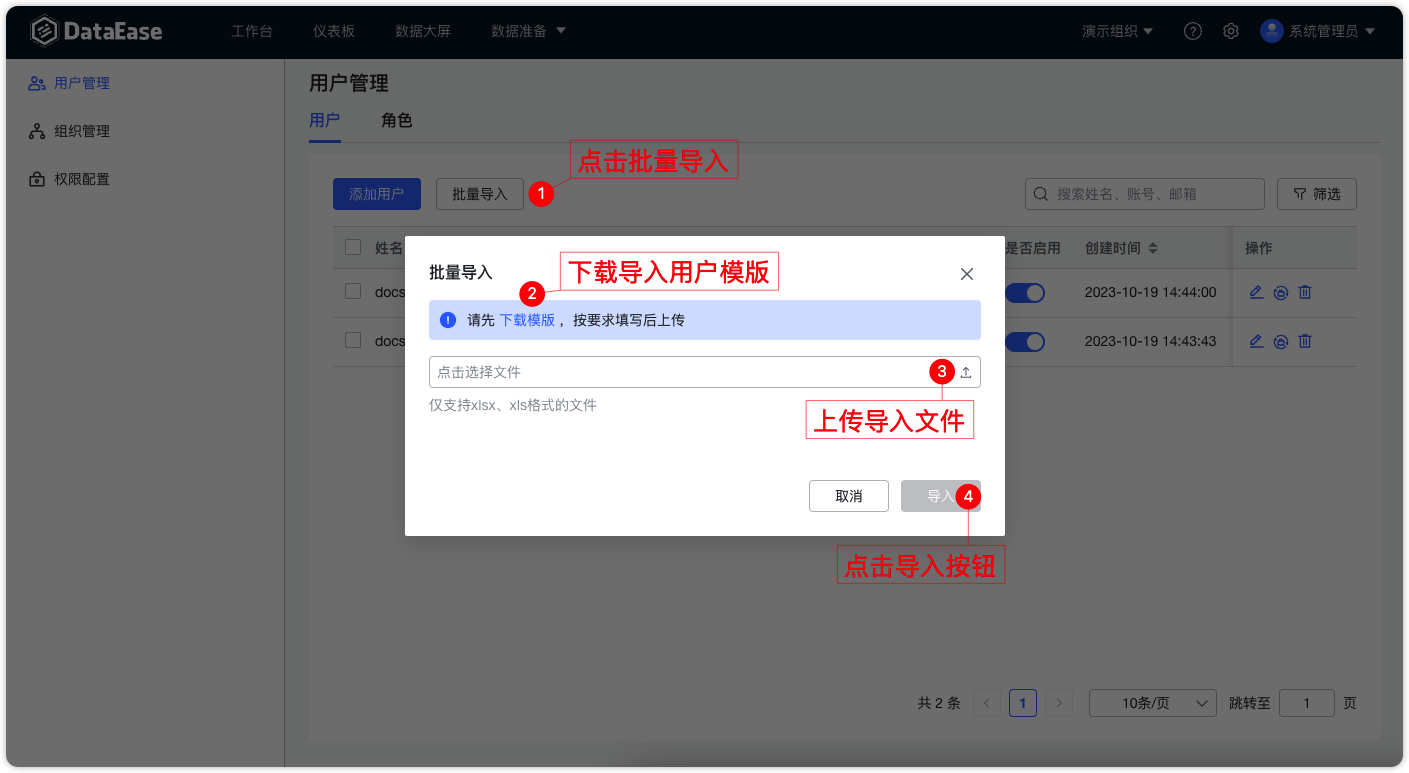
Task: Toggle enabled switch for the 14:44:00 row
Action: (x=1025, y=293)
